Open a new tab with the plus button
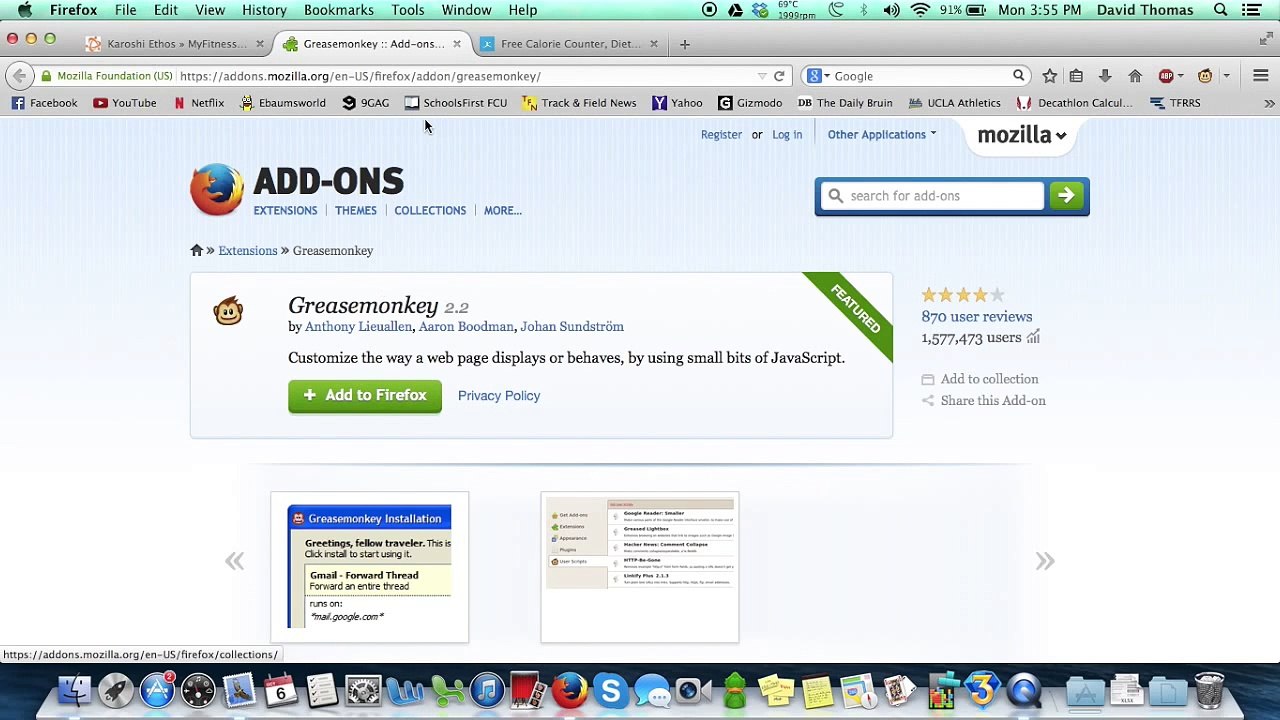Screen dimensions: 1280x720 [x=684, y=44]
